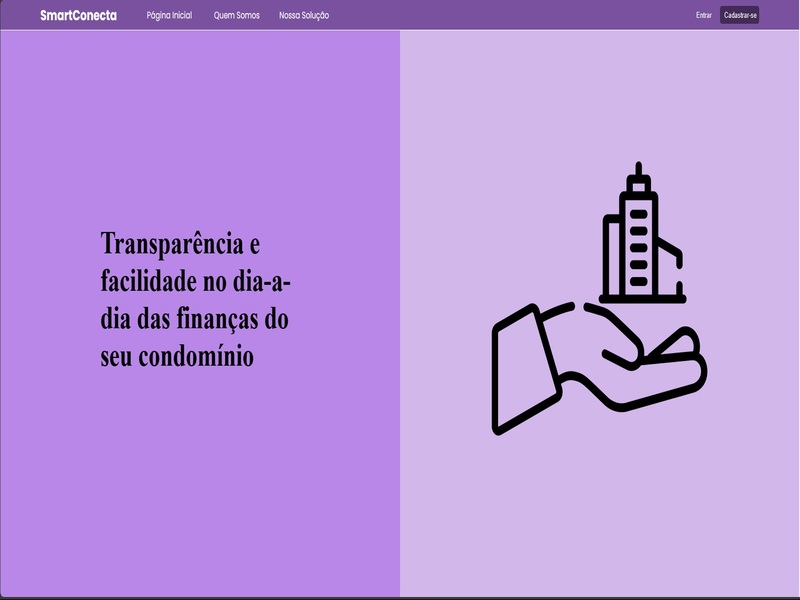Image resolution: width=800 pixels, height=600 pixels.
Task: Click the antenna spire atop the skyscraper
Action: tap(637, 172)
